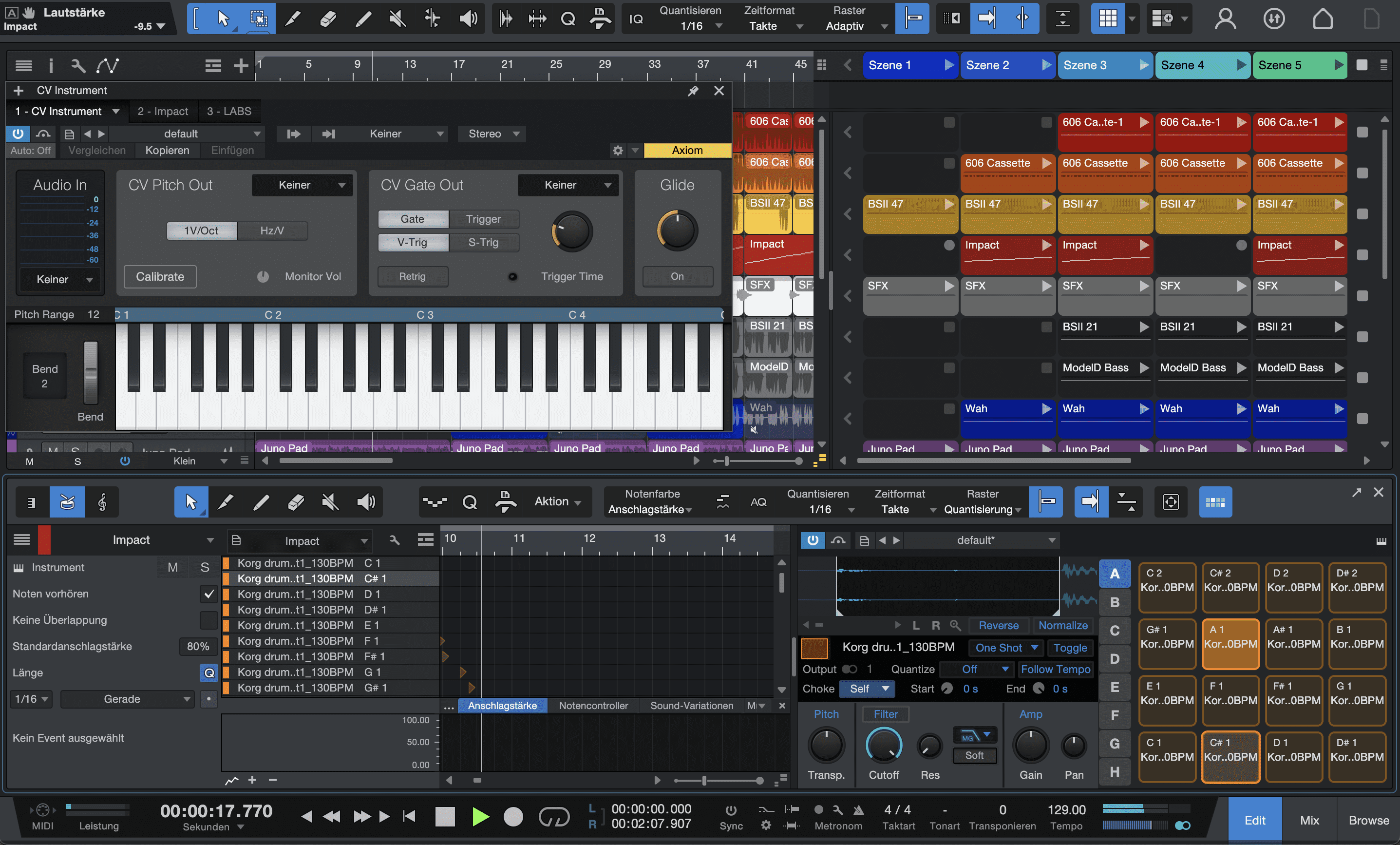1400x845 pixels.
Task: Pin the CV Instrument window
Action: (x=693, y=91)
